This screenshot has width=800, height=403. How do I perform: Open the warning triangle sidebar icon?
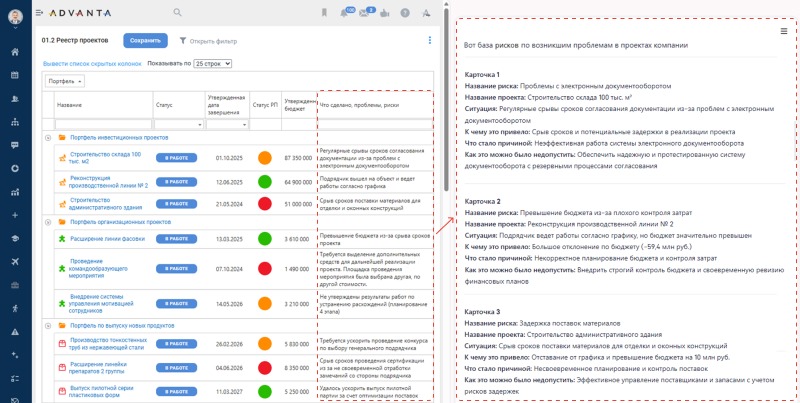tap(15, 332)
